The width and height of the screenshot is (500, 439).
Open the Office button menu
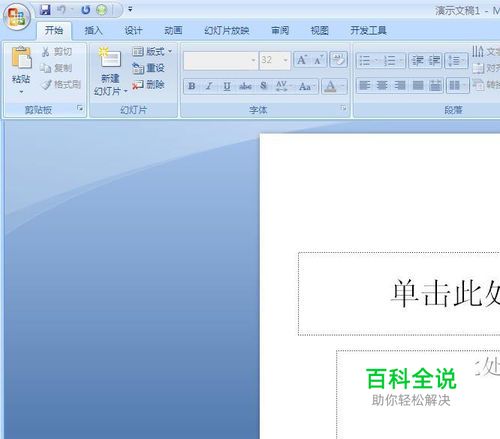[x=17, y=17]
